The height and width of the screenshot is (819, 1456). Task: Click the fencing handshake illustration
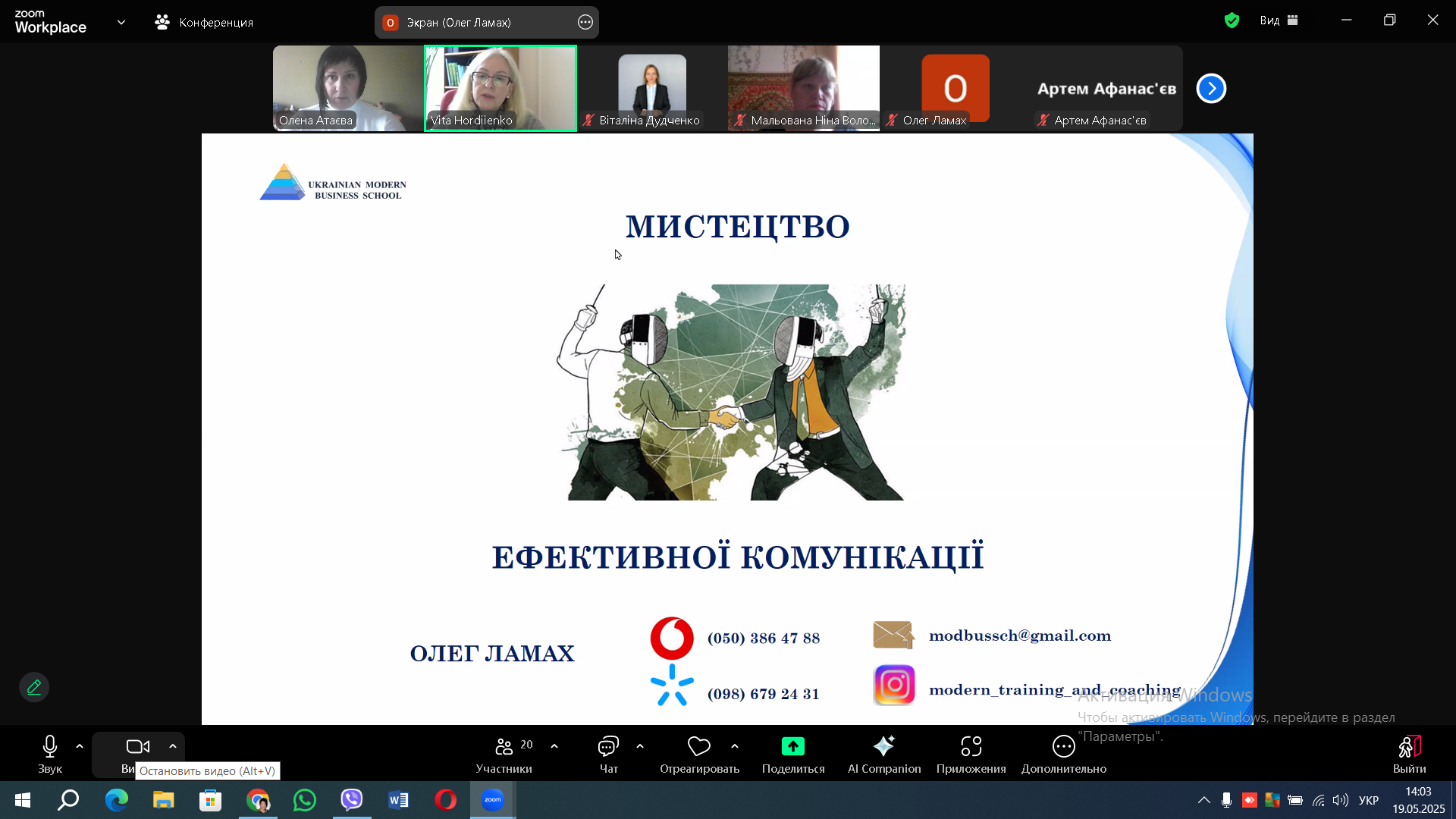(731, 392)
